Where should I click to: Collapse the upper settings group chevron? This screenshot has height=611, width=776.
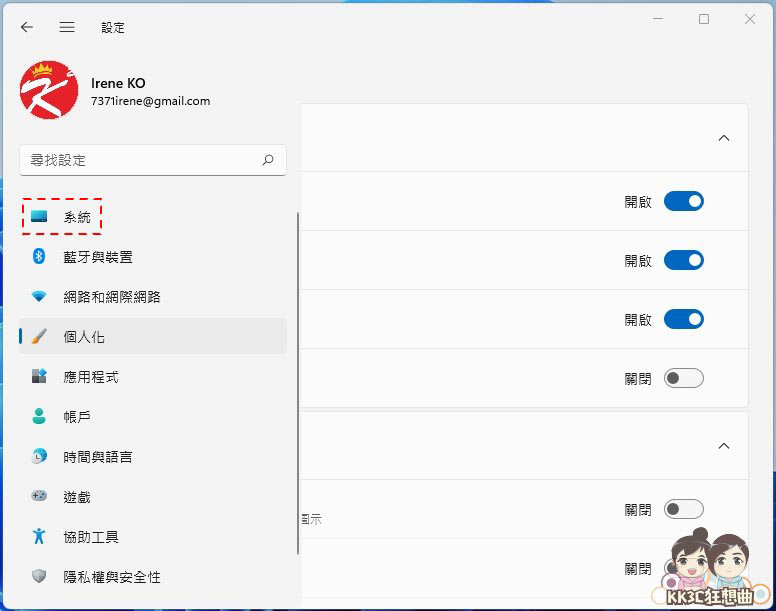(x=724, y=138)
